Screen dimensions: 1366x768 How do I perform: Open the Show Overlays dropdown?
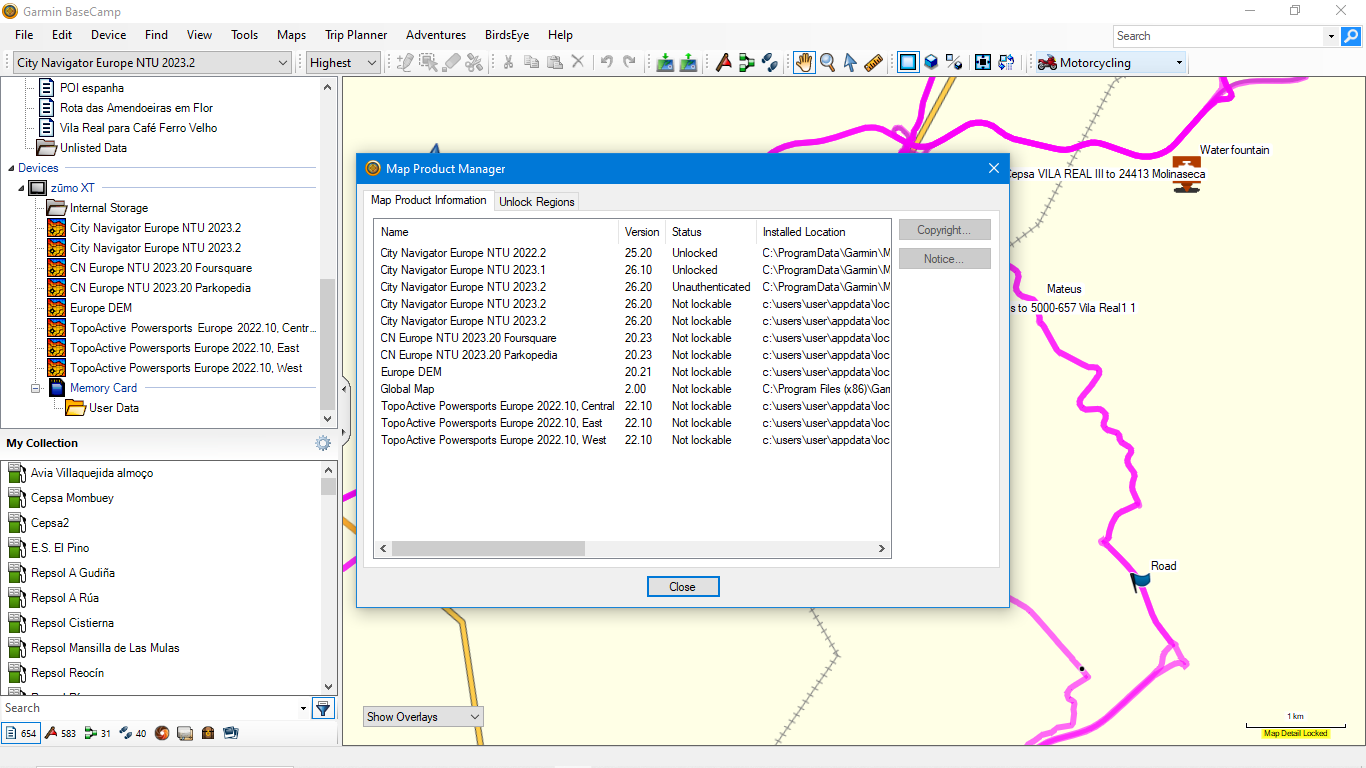[423, 716]
